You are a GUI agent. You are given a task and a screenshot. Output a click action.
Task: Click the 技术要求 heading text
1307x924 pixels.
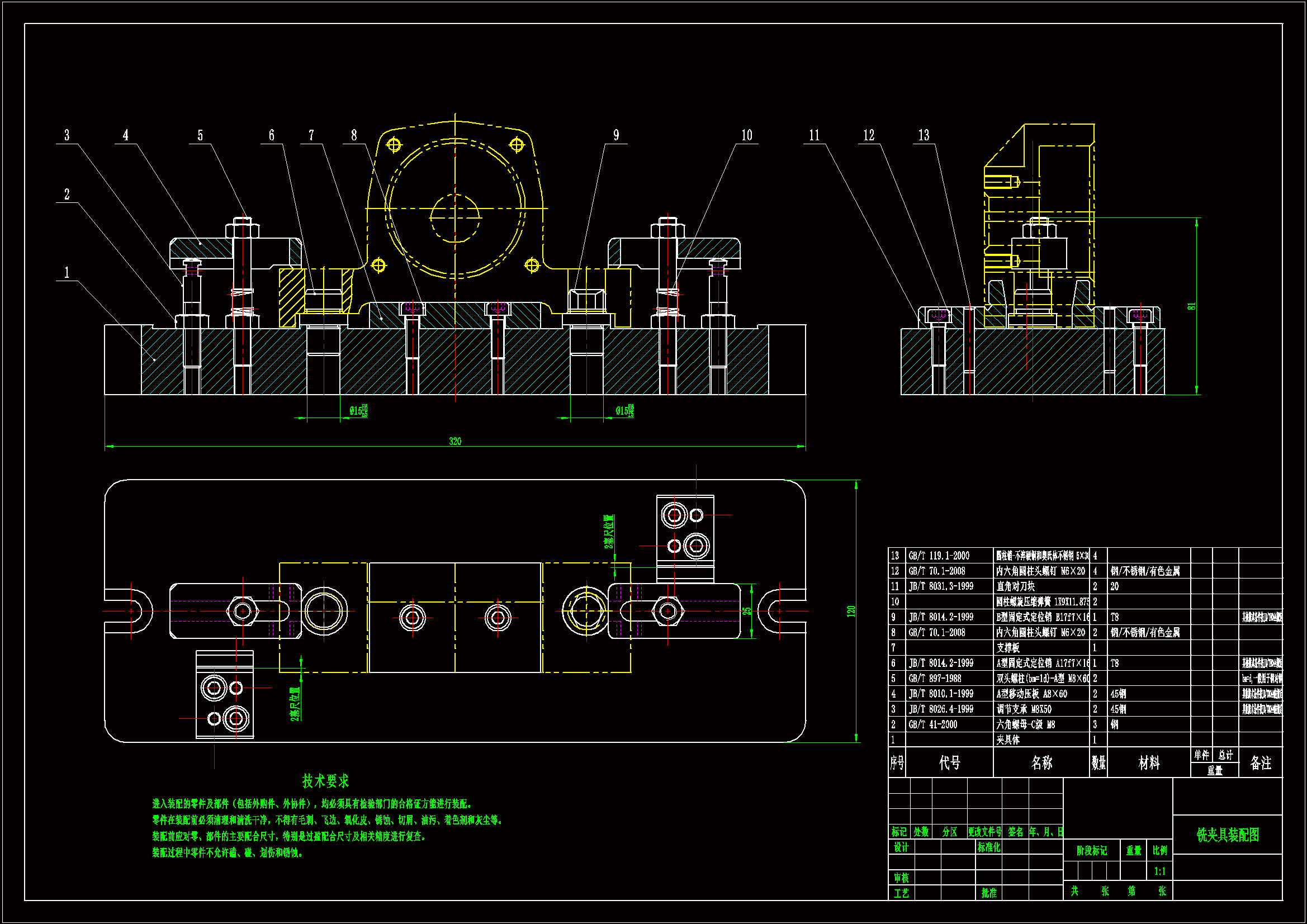point(325,781)
